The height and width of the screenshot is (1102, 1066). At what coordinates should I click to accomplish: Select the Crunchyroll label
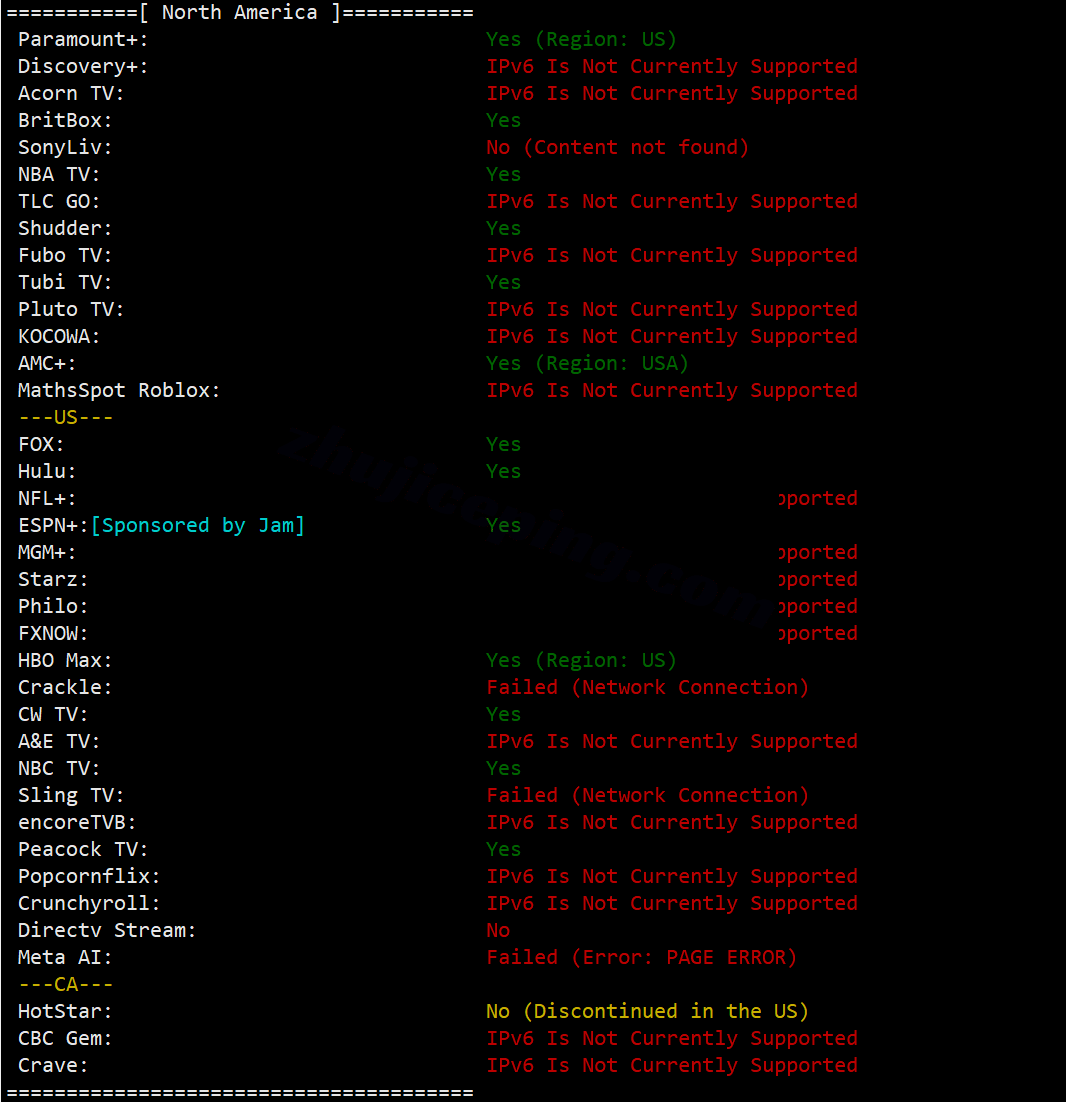pyautogui.click(x=89, y=903)
